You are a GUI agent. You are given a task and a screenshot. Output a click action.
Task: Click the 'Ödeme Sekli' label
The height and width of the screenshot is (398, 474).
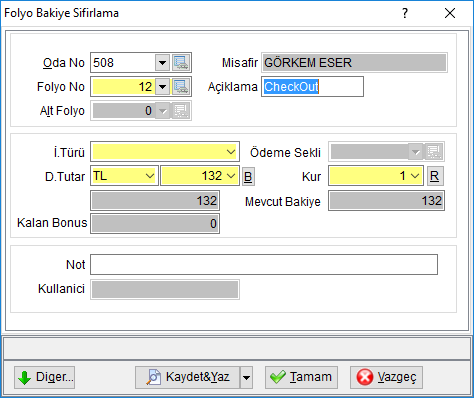tap(285, 153)
